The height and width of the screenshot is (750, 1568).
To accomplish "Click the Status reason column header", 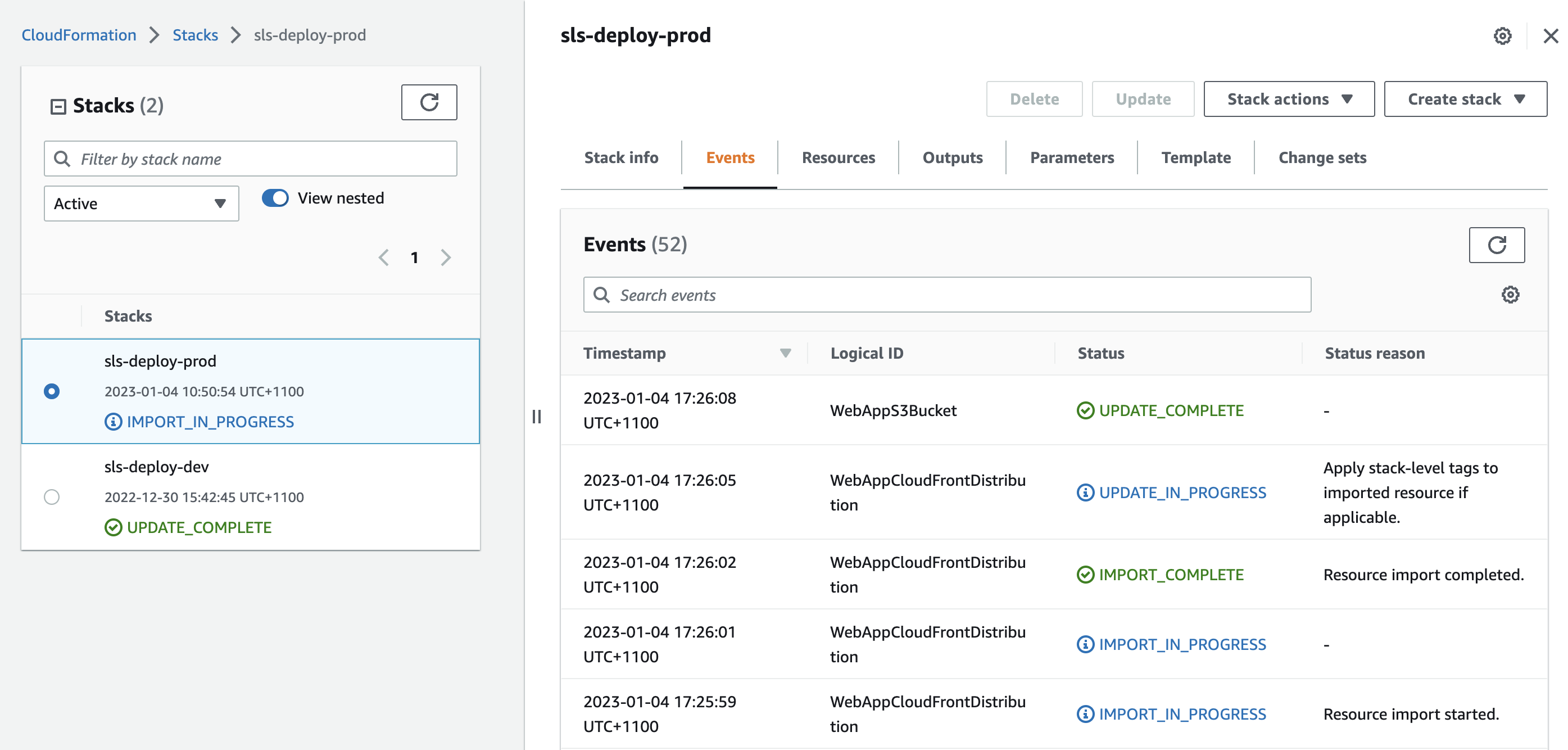I will pyautogui.click(x=1375, y=353).
